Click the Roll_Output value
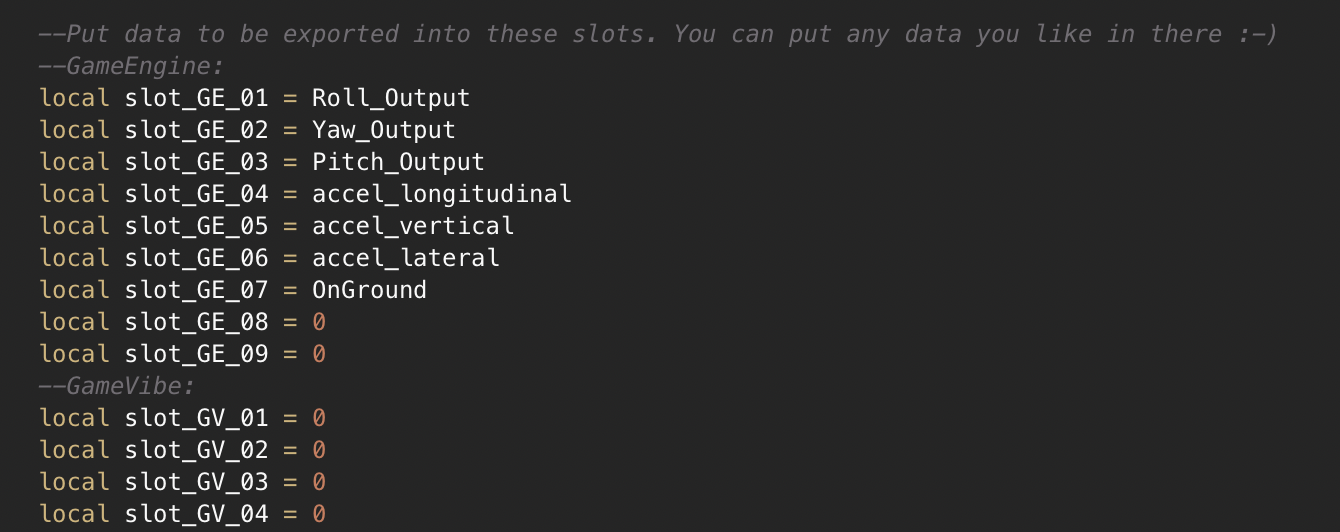The image size is (1340, 532). point(390,98)
